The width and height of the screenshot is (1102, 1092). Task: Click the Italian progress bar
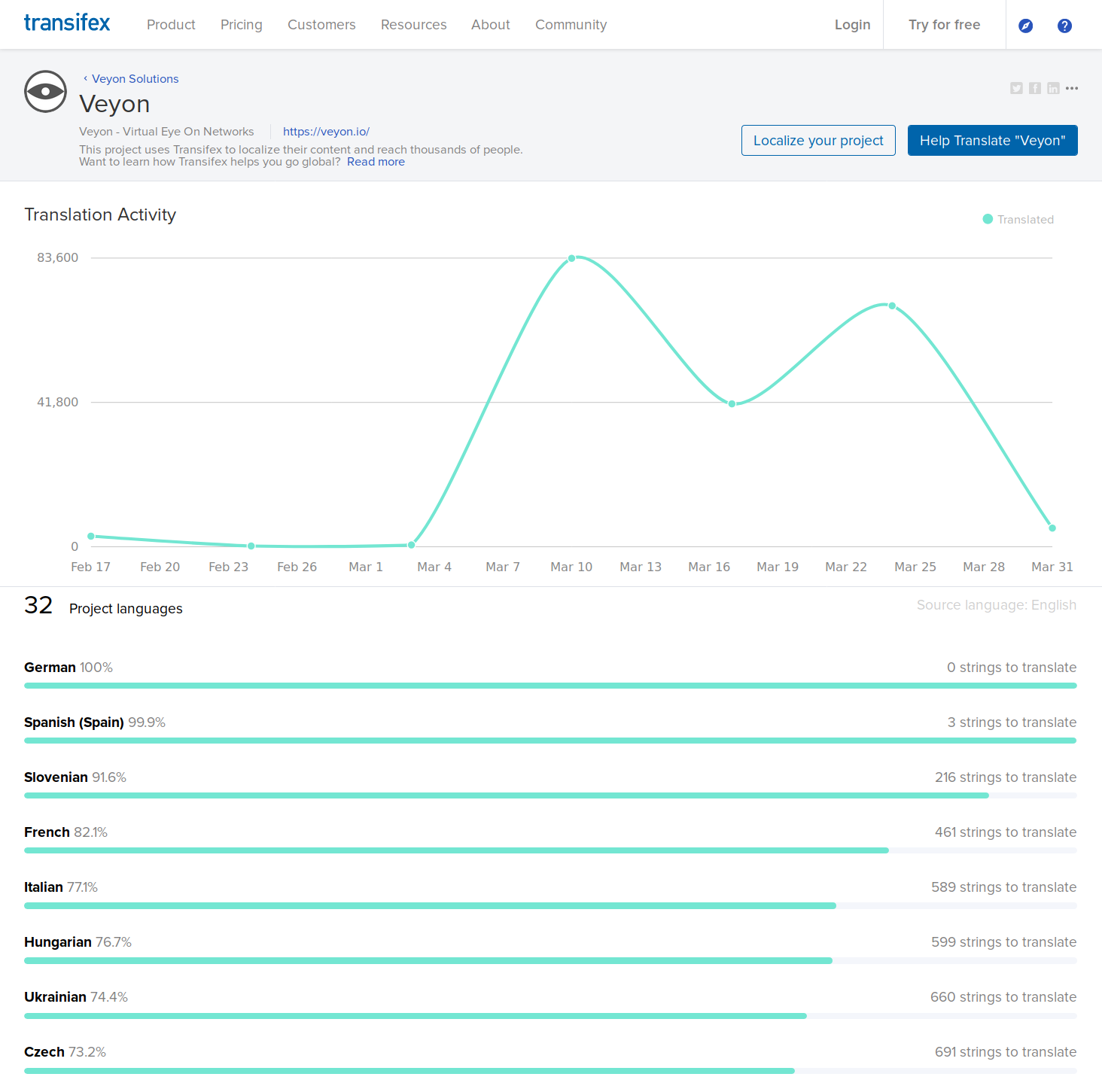tap(550, 905)
